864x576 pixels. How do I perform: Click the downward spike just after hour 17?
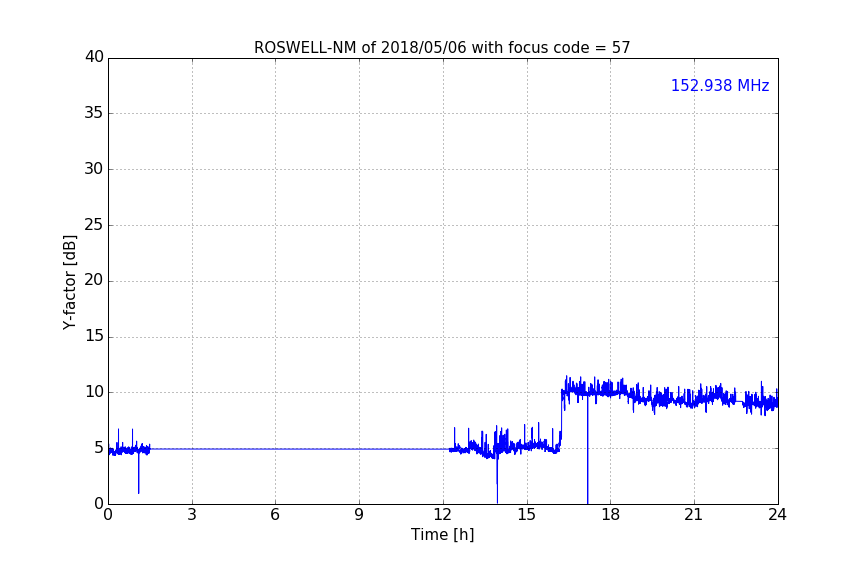[587, 449]
